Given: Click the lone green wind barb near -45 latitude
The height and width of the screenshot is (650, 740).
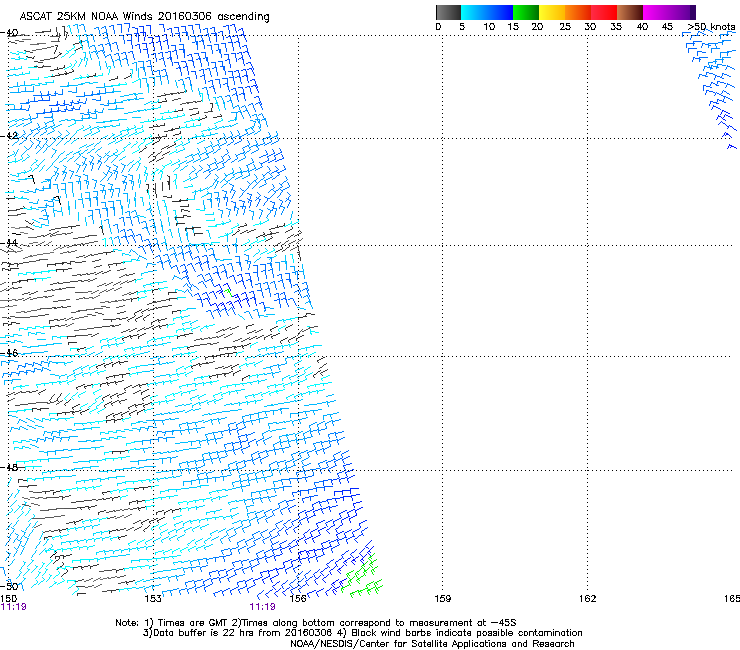Looking at the screenshot, I should (x=228, y=293).
